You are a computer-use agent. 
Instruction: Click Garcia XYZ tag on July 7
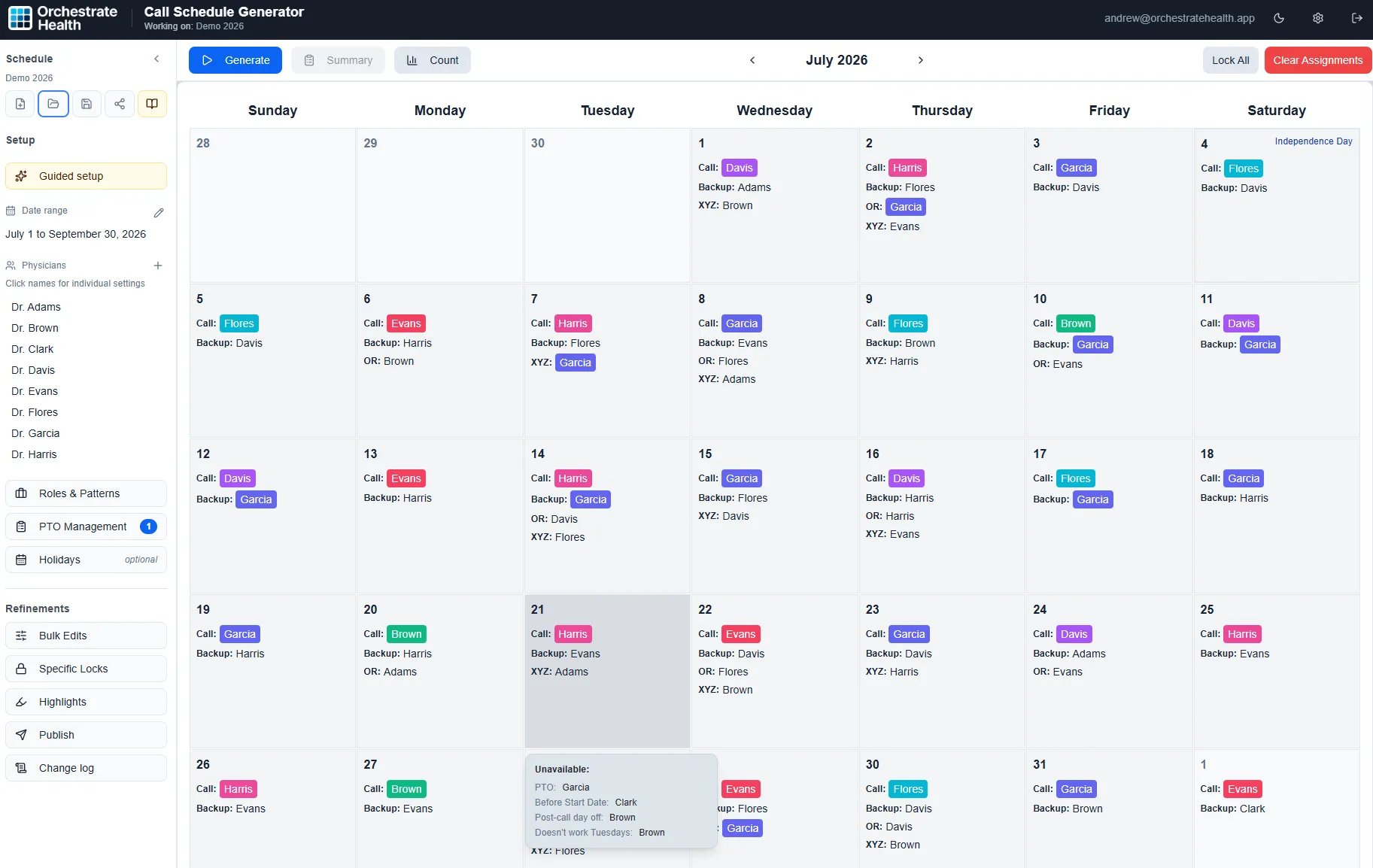[x=576, y=363]
